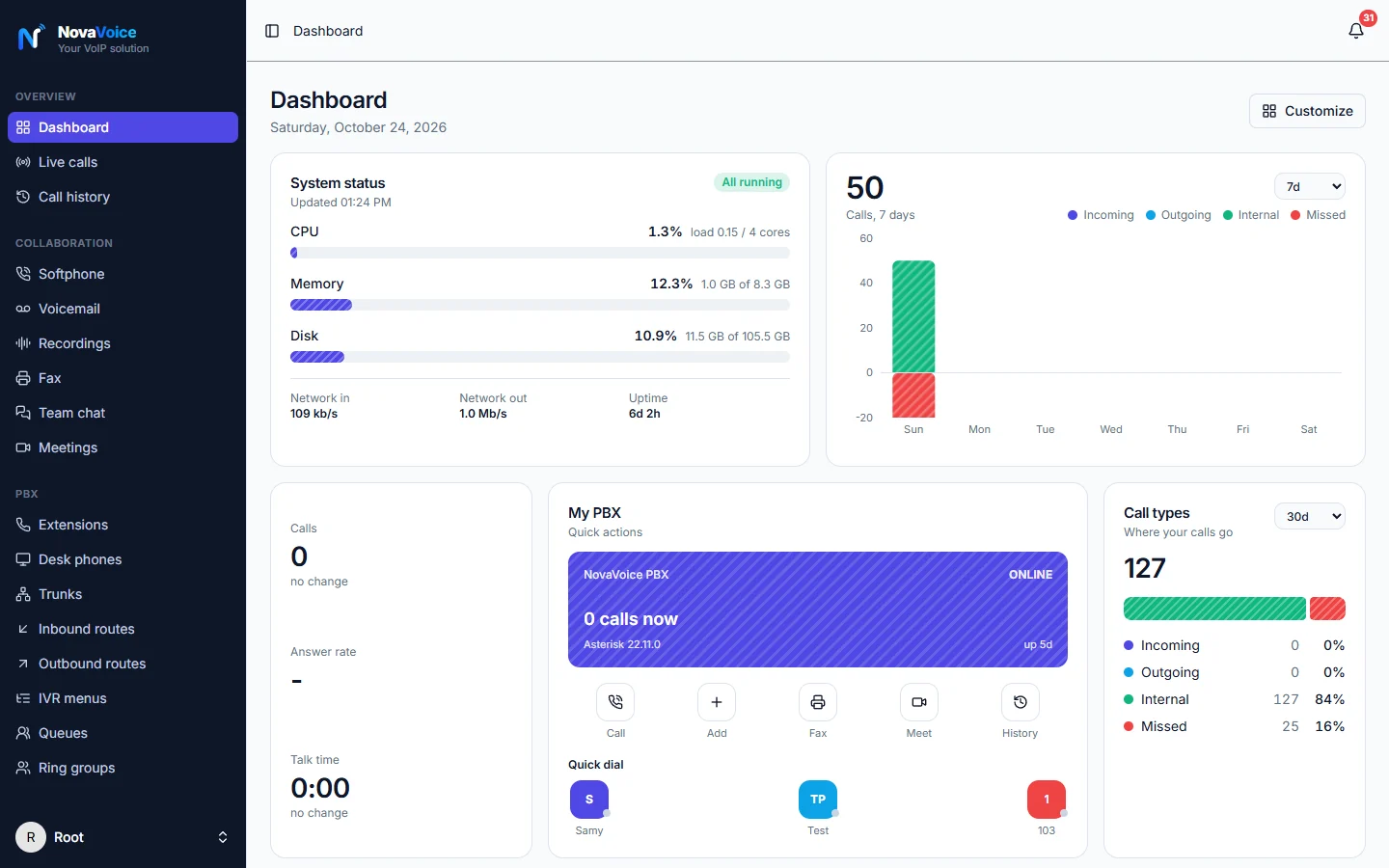
Task: Open Meetings page
Action: pos(123,448)
